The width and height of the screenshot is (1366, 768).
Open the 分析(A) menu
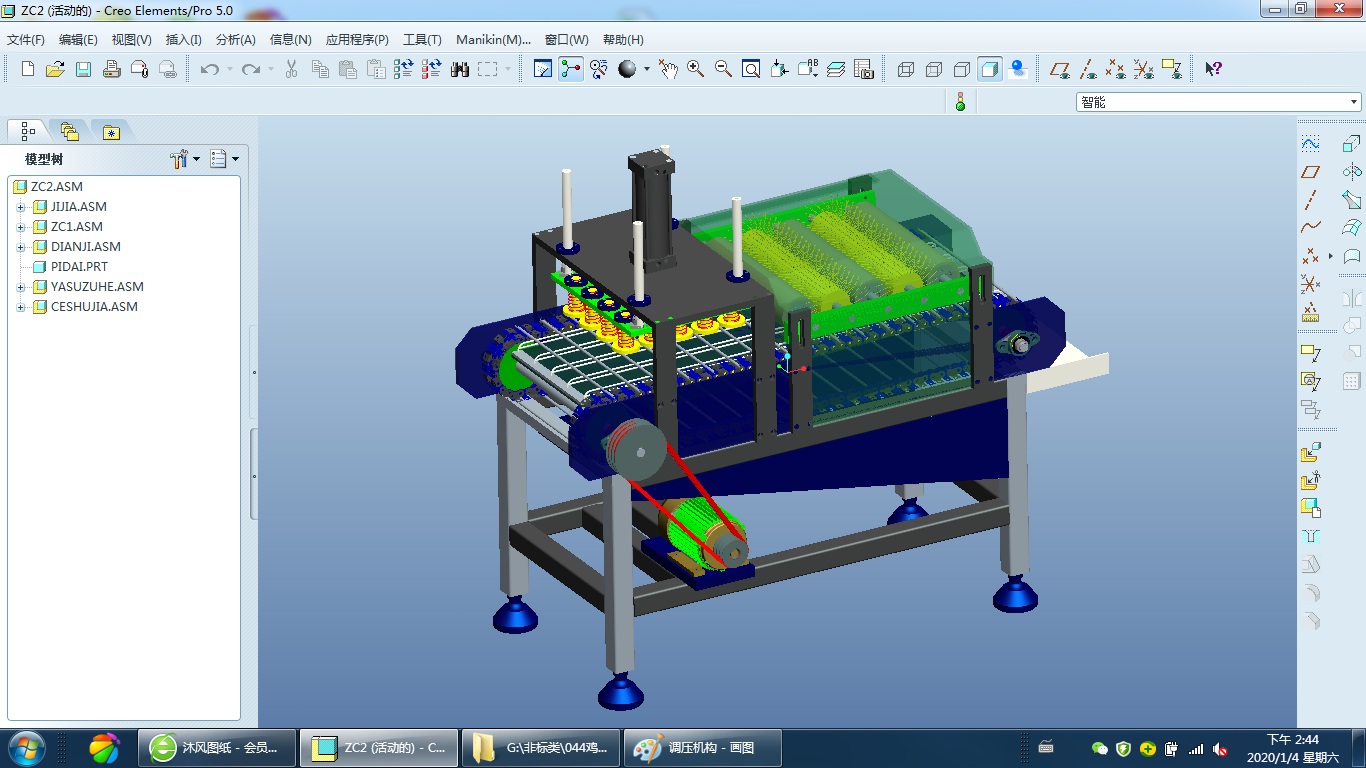pos(235,40)
